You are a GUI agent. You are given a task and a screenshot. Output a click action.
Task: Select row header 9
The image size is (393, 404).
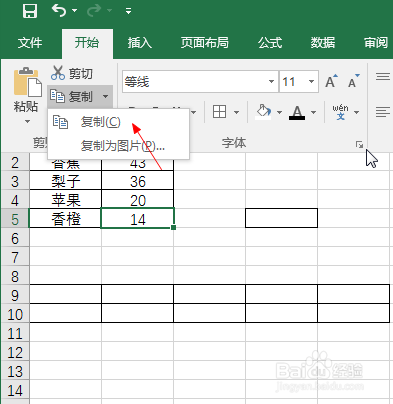pos(15,295)
